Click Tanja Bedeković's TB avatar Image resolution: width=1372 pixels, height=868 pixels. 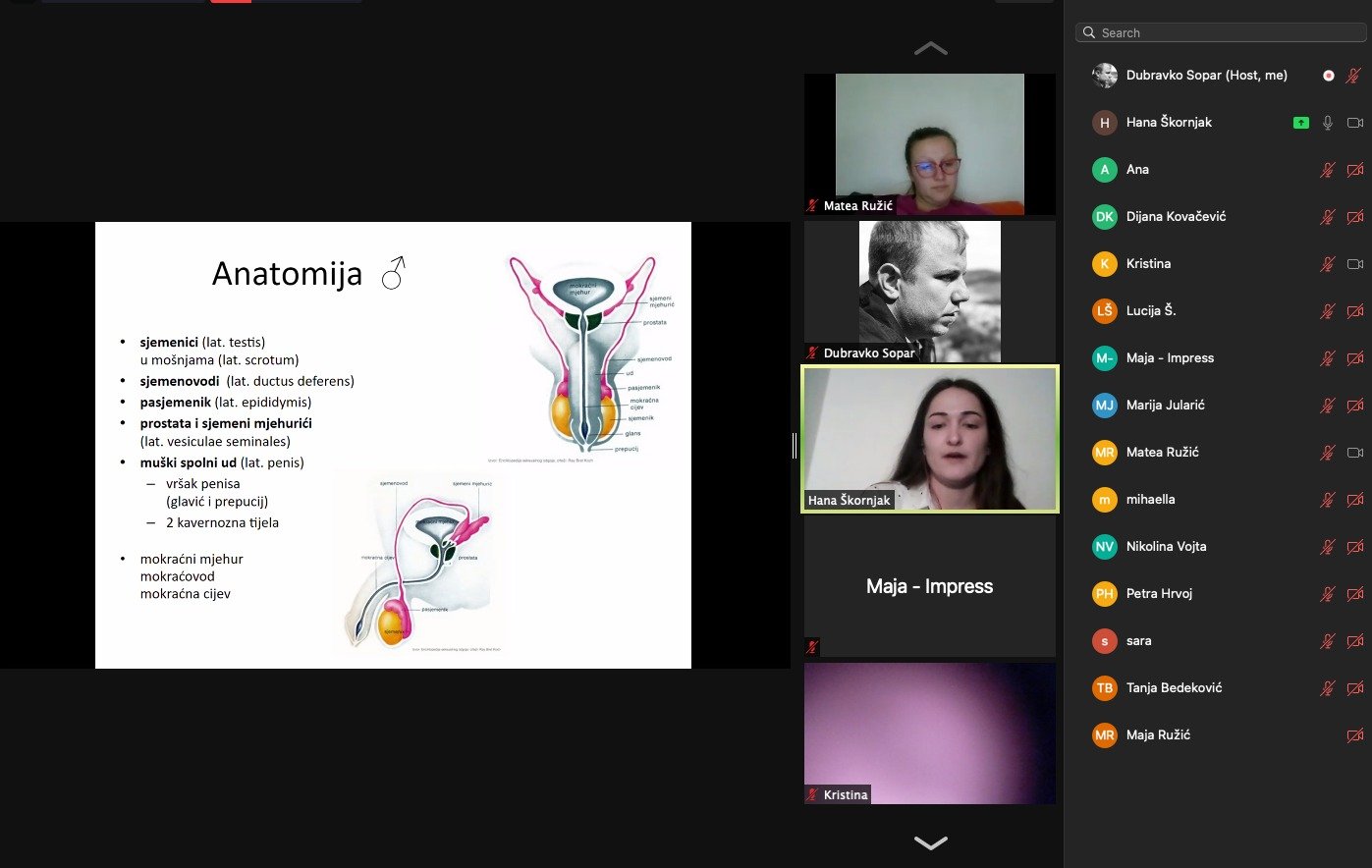[x=1105, y=688]
